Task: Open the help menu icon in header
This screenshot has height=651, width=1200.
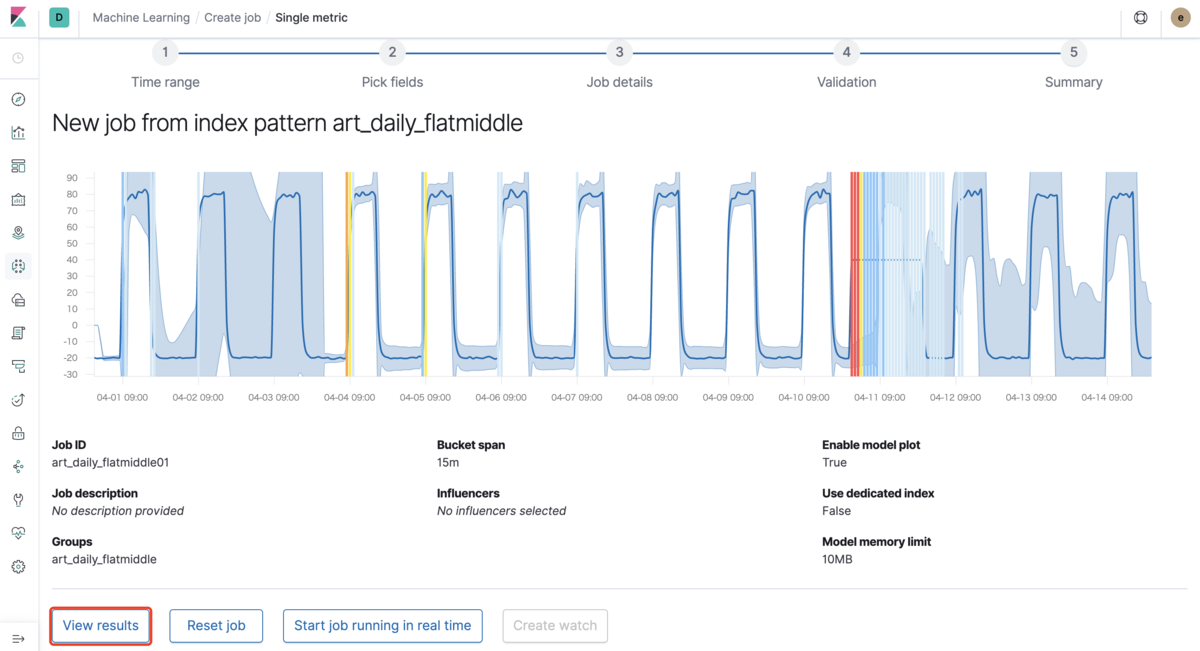Action: (1140, 18)
